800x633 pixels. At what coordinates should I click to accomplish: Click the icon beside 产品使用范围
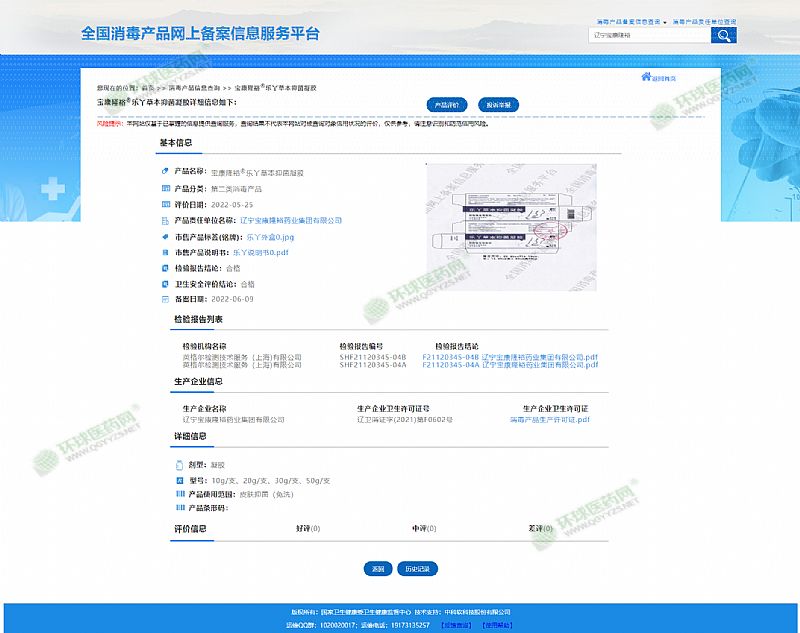(180, 494)
